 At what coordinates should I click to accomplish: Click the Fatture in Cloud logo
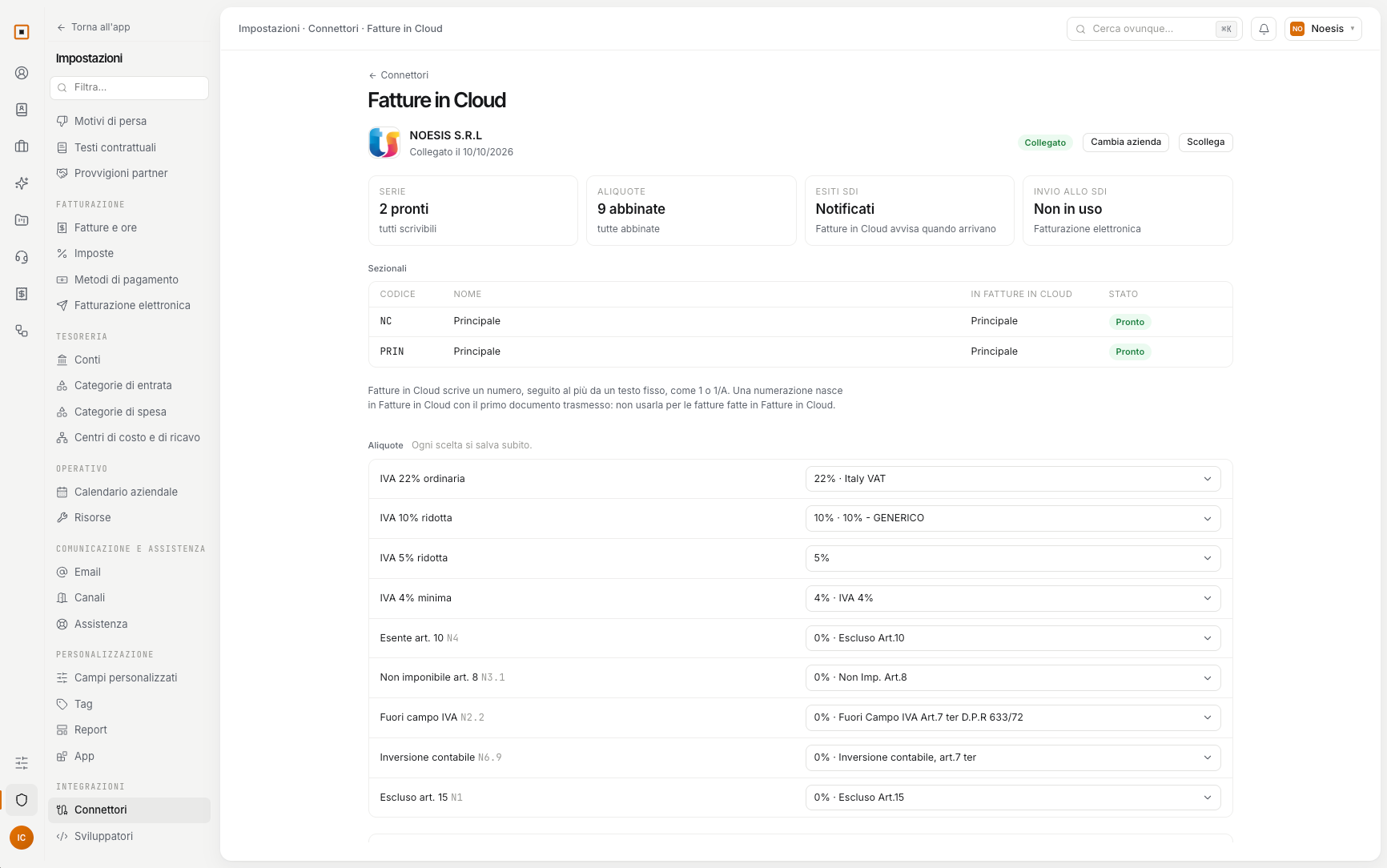pos(384,143)
